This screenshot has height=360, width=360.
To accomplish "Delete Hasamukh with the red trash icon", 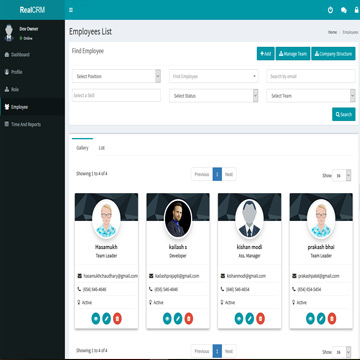I will 117,319.
